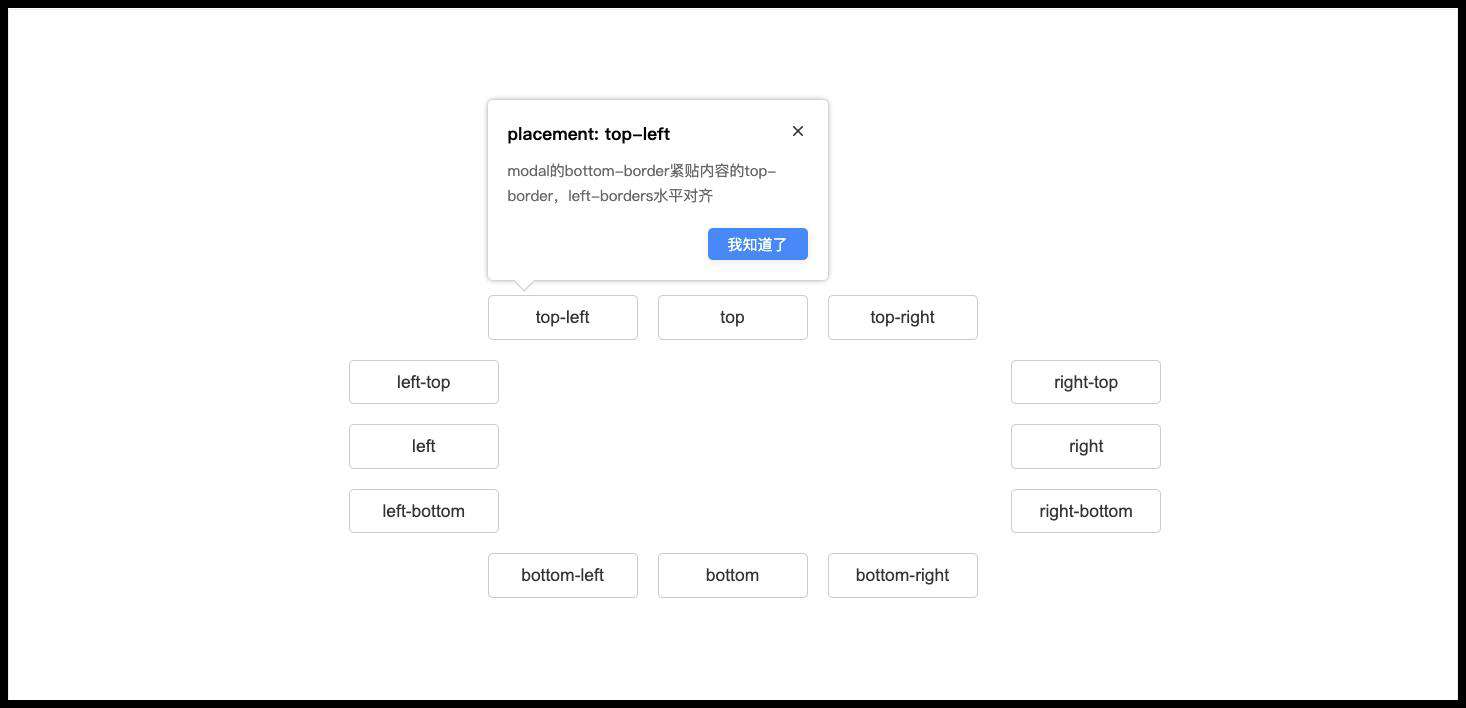Click the right placement button
Image resolution: width=1466 pixels, height=708 pixels.
(x=1086, y=446)
